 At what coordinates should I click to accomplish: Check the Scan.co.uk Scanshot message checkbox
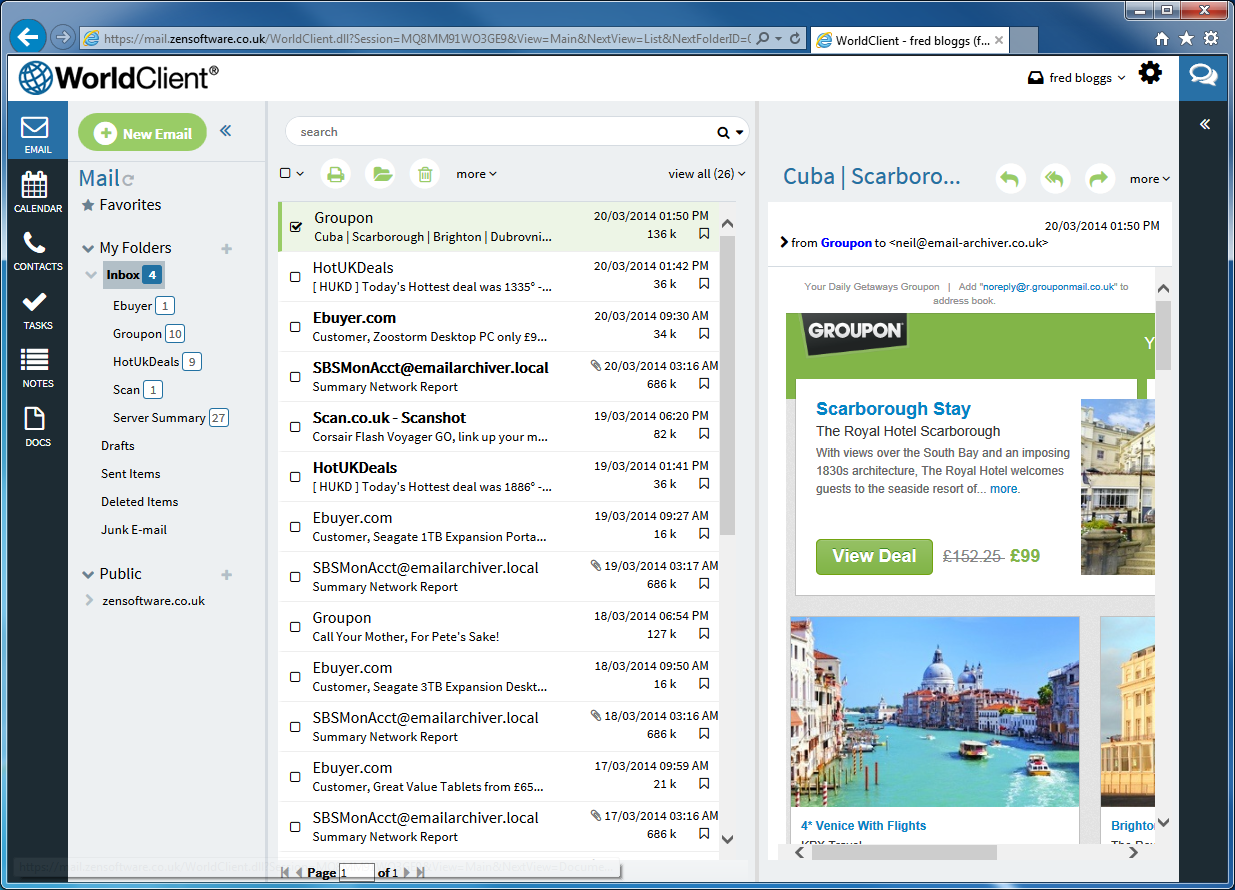[295, 427]
